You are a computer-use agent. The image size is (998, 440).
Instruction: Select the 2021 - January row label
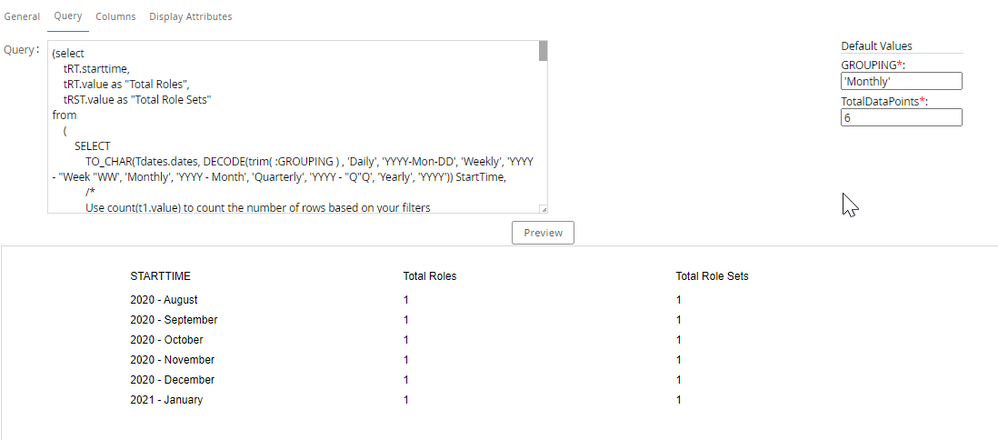pos(165,400)
